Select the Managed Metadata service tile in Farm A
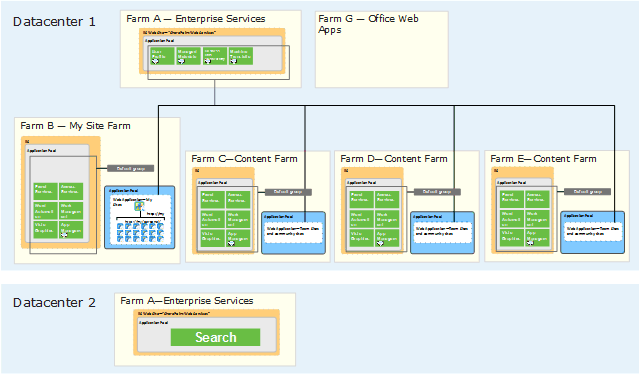 pyautogui.click(x=189, y=56)
